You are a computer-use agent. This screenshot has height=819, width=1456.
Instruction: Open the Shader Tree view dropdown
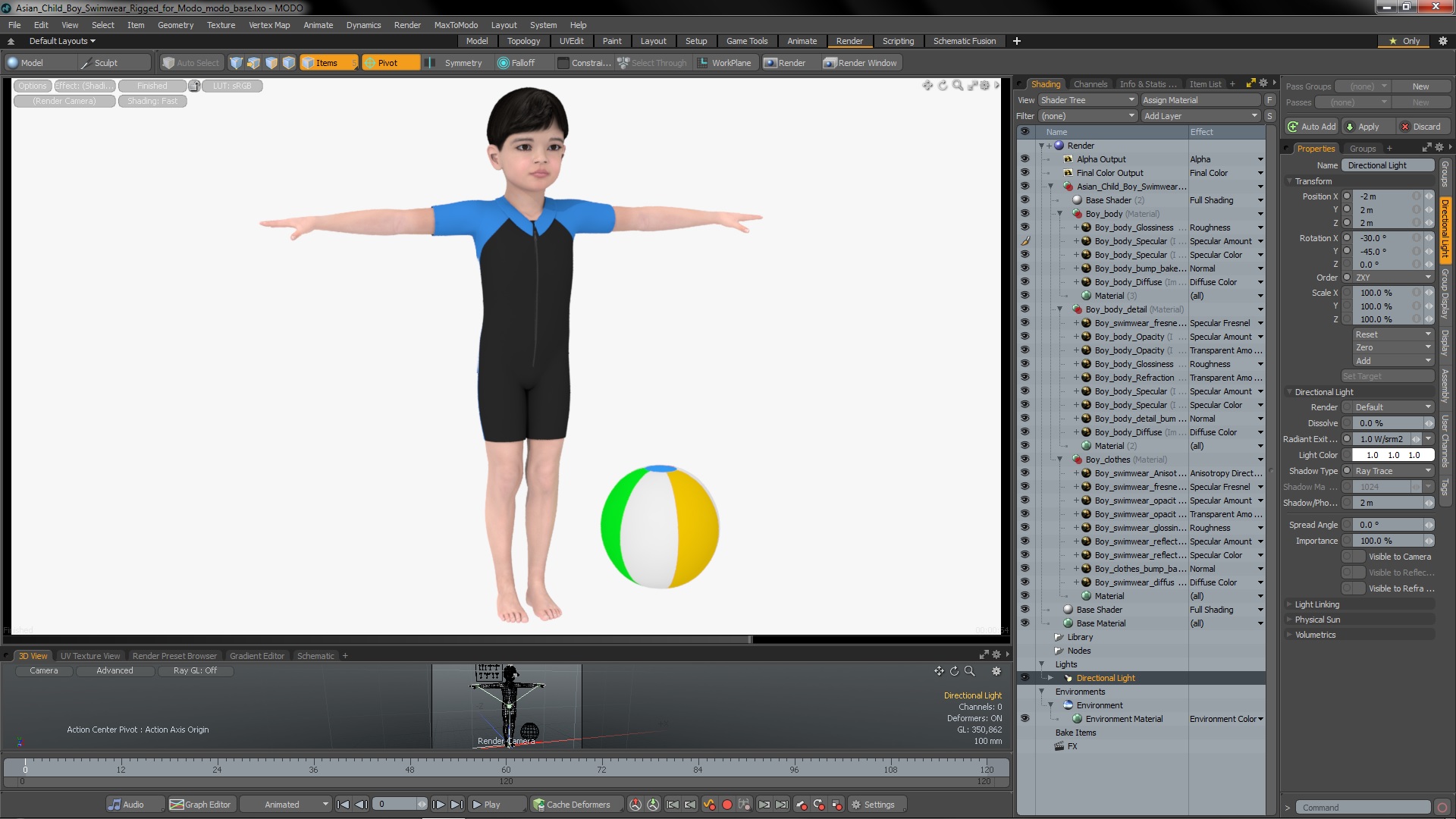pyautogui.click(x=1087, y=100)
